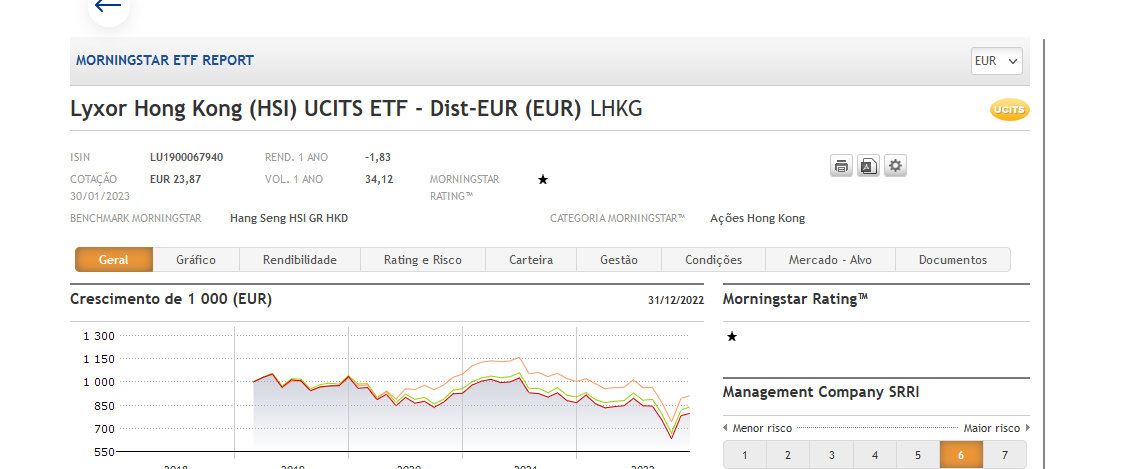Print the ETF report
The image size is (1131, 469).
pyautogui.click(x=841, y=166)
